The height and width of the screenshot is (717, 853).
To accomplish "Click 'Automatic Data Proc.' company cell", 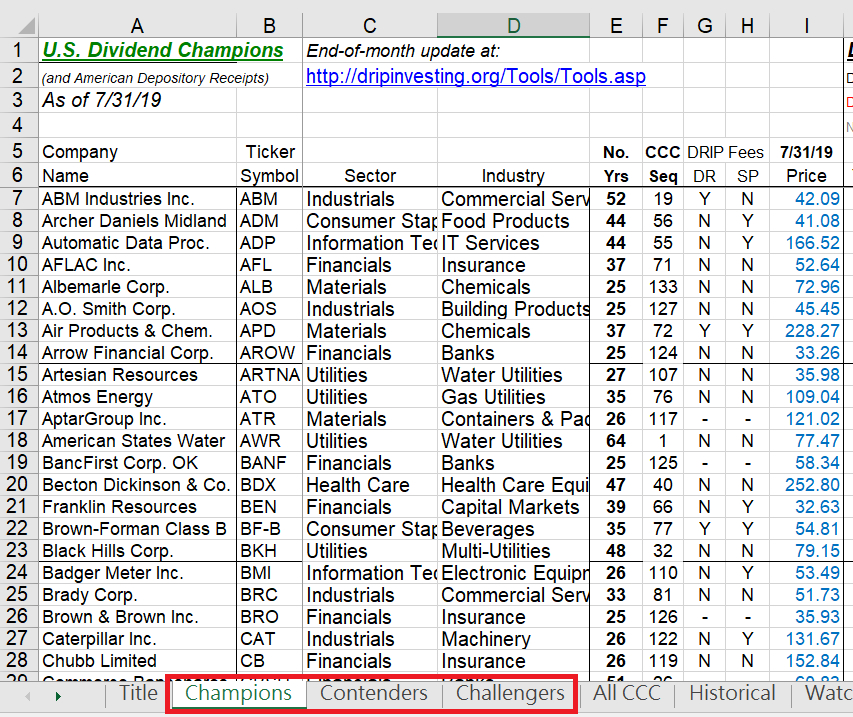I will (138, 243).
